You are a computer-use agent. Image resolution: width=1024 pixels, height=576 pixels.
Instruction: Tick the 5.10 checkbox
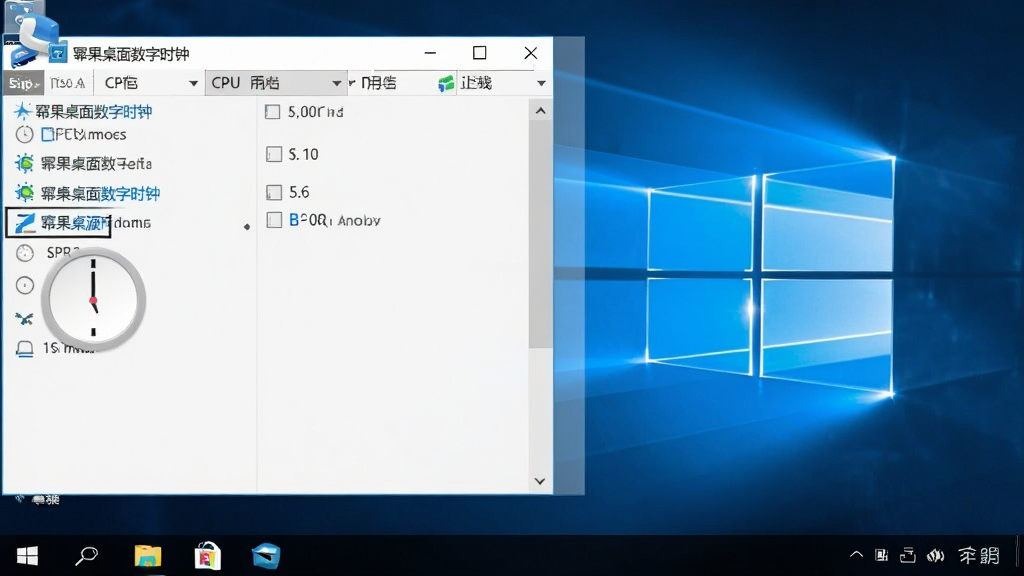tap(274, 154)
